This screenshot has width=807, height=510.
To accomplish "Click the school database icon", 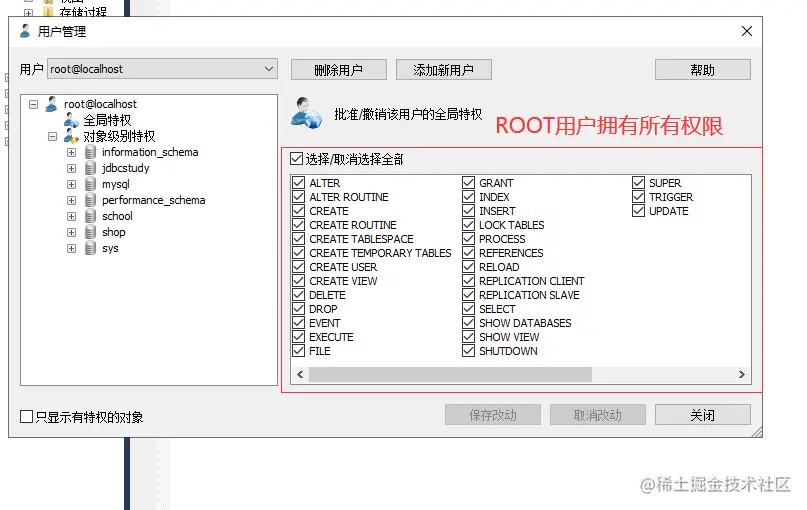I will point(91,216).
